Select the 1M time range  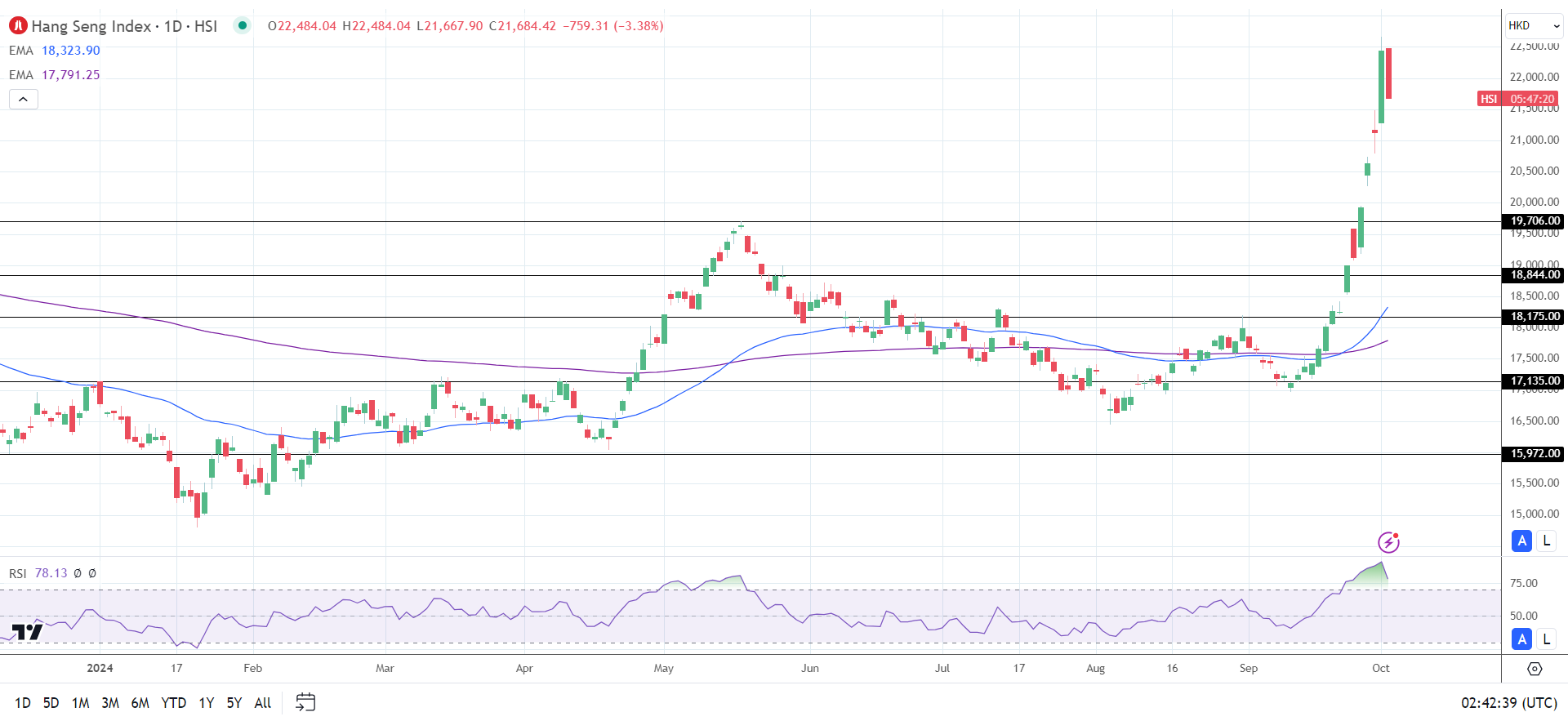(80, 702)
